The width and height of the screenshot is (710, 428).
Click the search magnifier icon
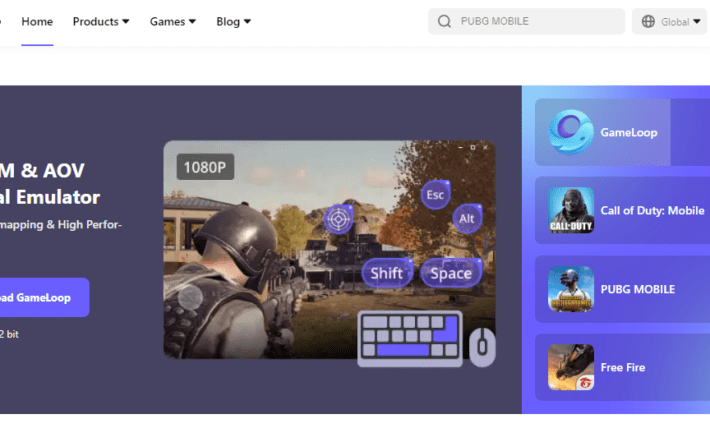point(444,21)
